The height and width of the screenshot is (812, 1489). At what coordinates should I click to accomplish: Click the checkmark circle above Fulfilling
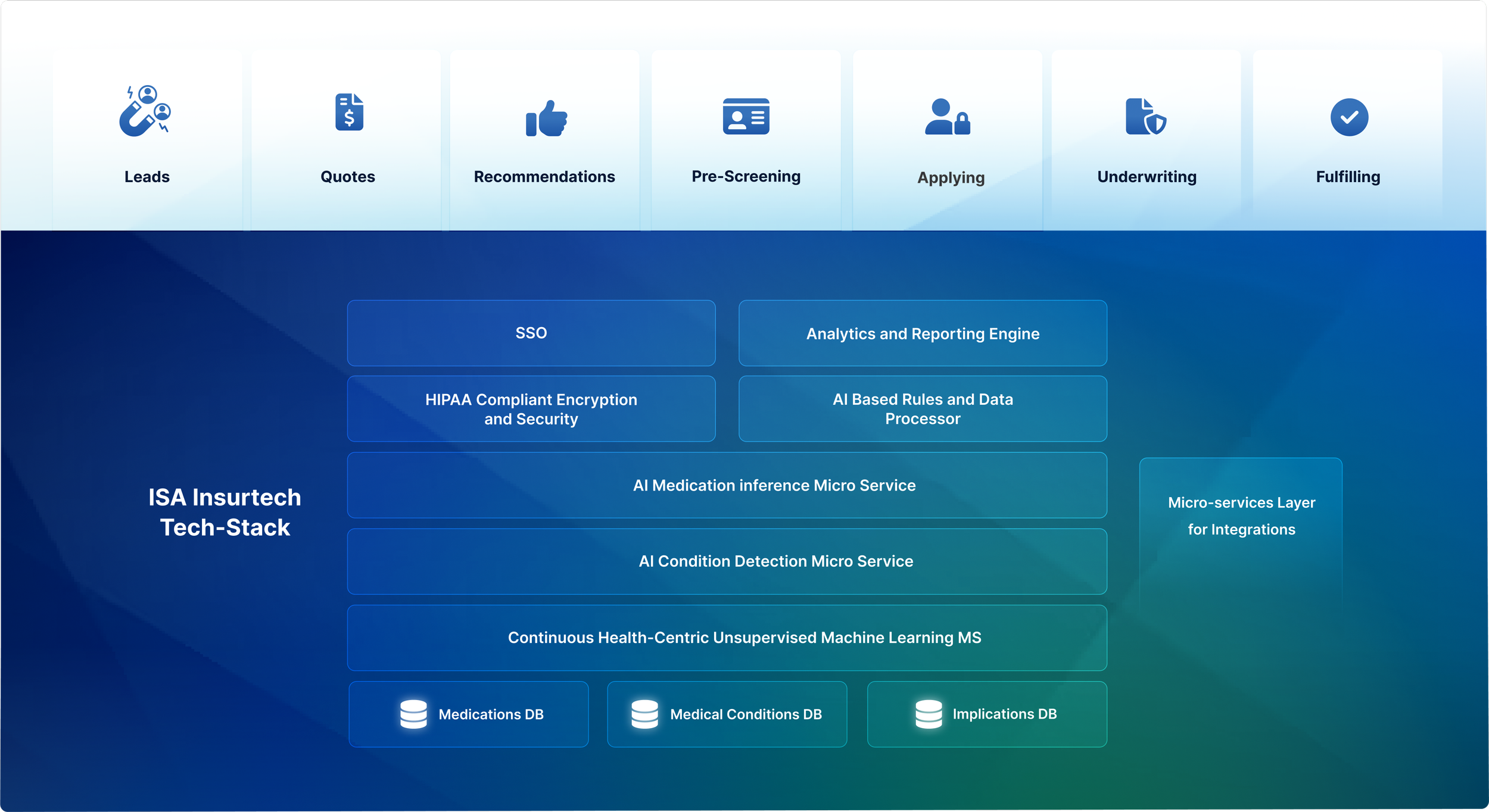pos(1348,117)
